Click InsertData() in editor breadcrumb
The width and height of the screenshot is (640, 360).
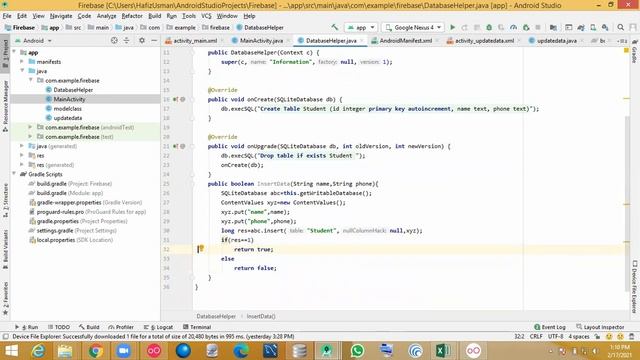pos(261,316)
